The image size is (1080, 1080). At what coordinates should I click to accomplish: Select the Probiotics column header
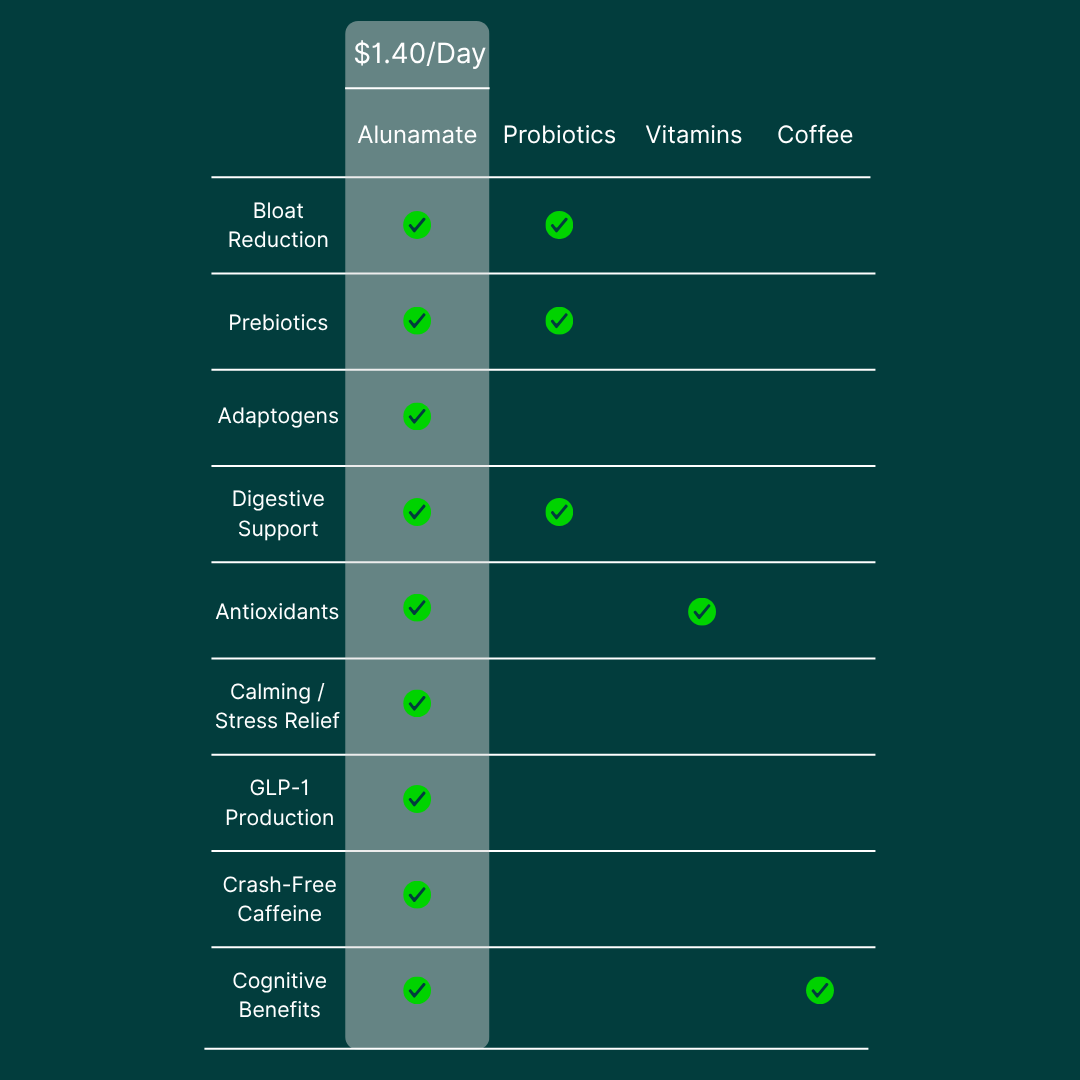point(559,134)
